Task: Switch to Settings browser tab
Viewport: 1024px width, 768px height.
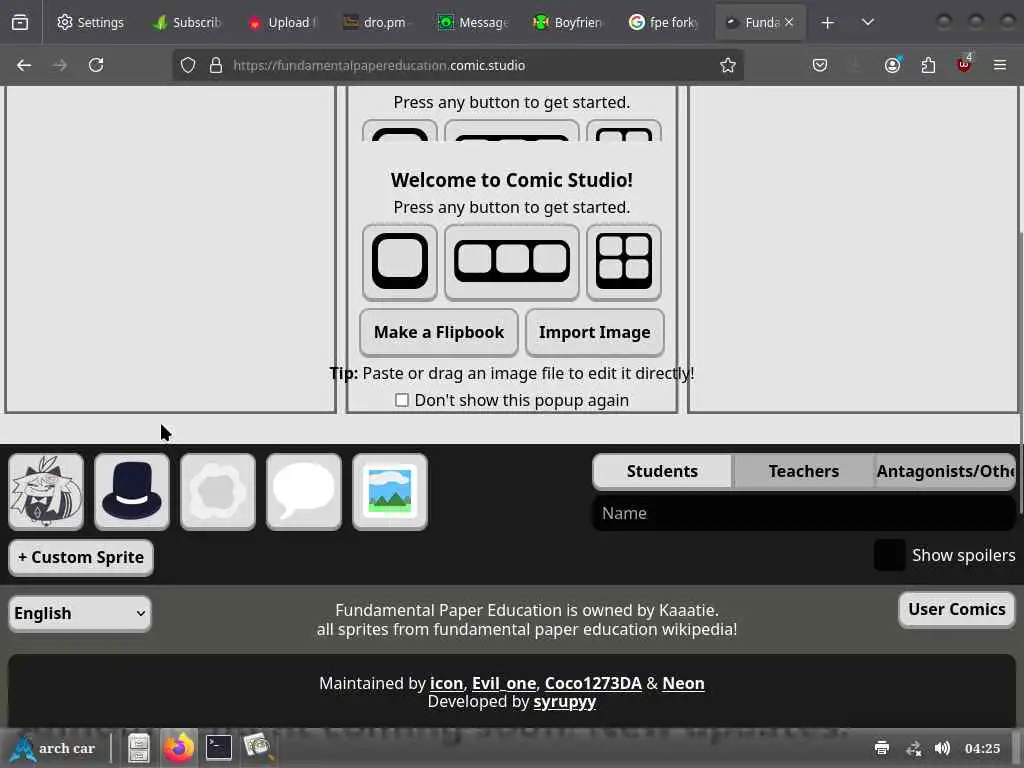Action: [90, 23]
